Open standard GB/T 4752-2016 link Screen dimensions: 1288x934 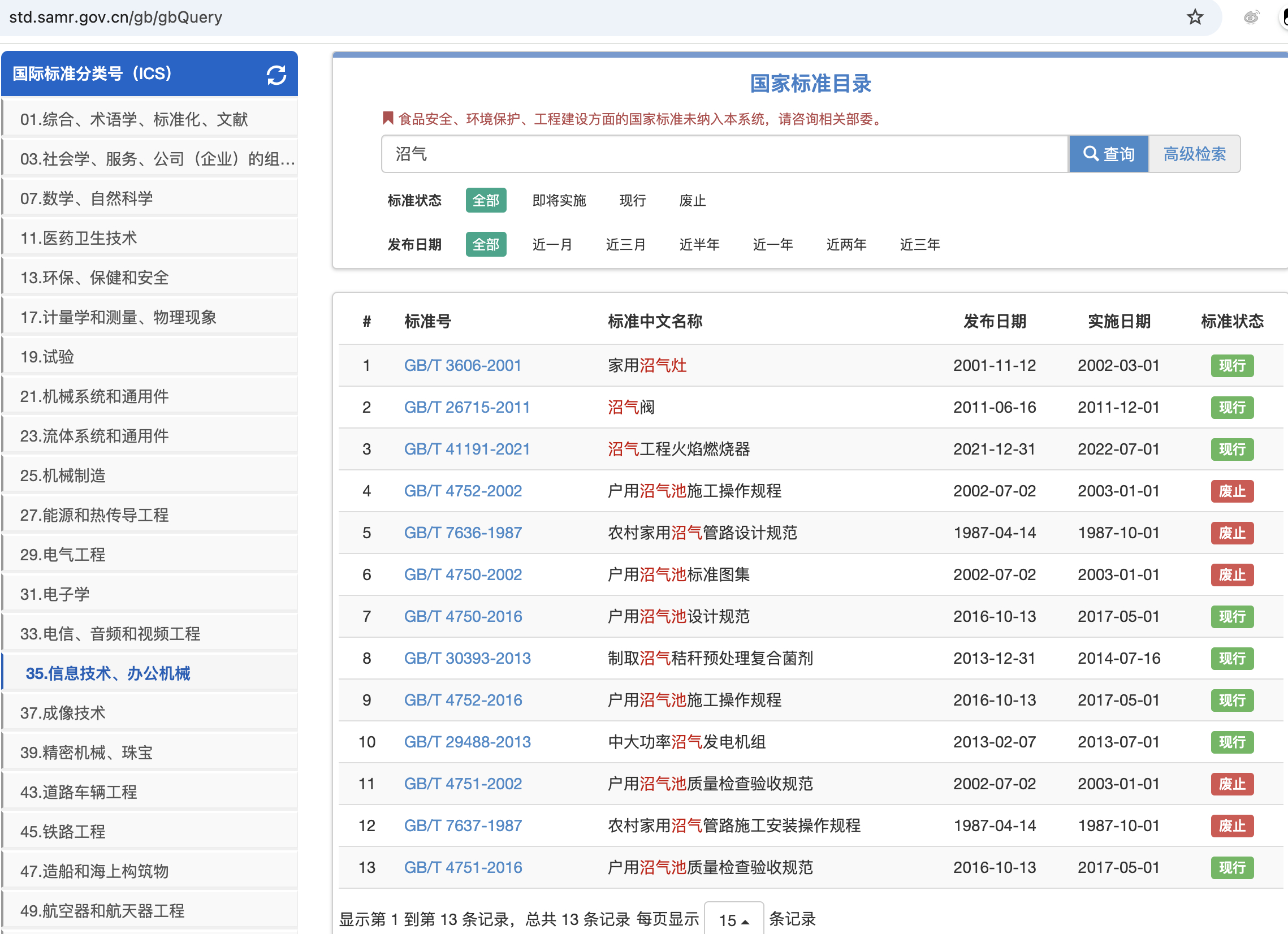(463, 700)
